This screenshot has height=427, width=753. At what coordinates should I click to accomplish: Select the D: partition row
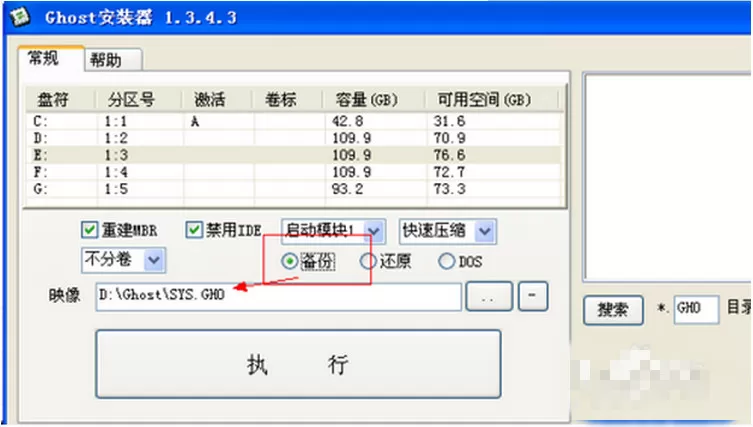293,138
